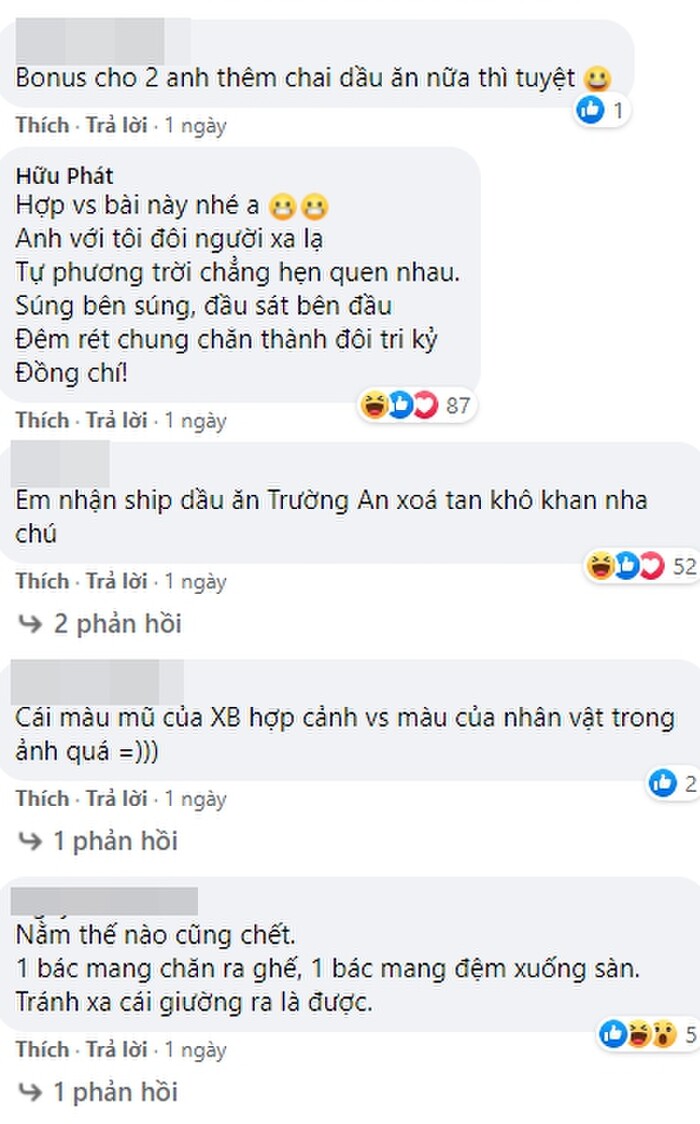This screenshot has width=700, height=1124.
Task: Expand '1 phản hồi' under 'Nằm thế nào' comment
Action: click(x=114, y=1091)
